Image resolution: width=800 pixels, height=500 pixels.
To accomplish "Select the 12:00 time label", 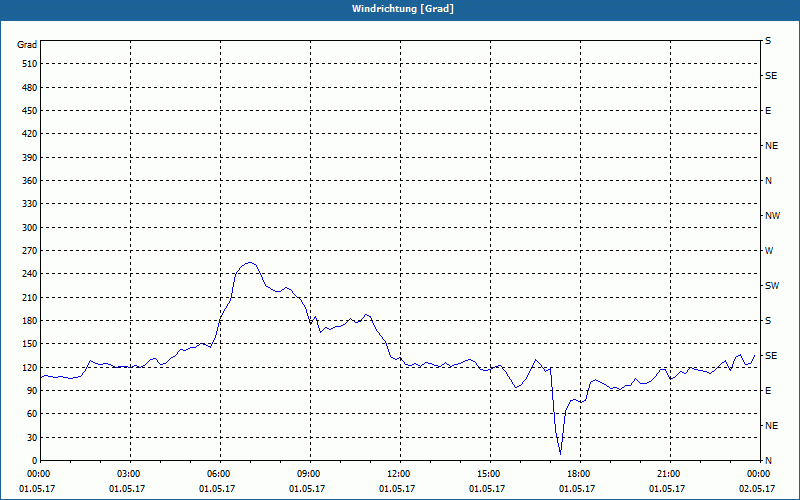I will [x=397, y=474].
